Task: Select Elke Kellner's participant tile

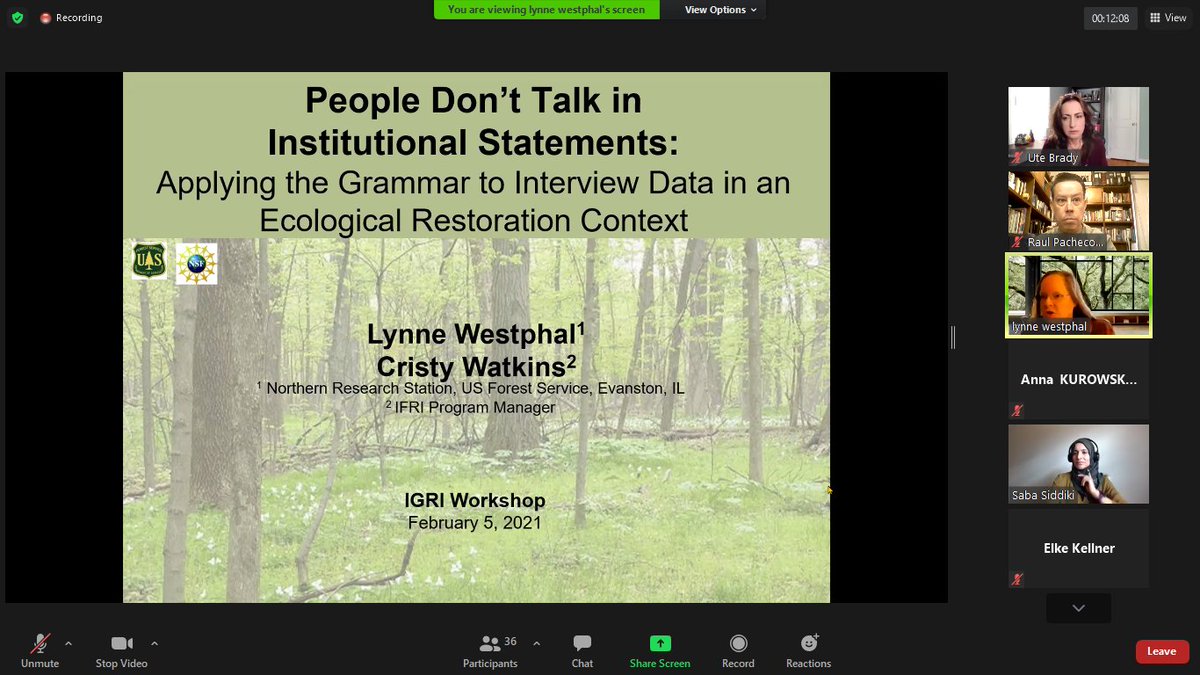Action: (x=1078, y=548)
